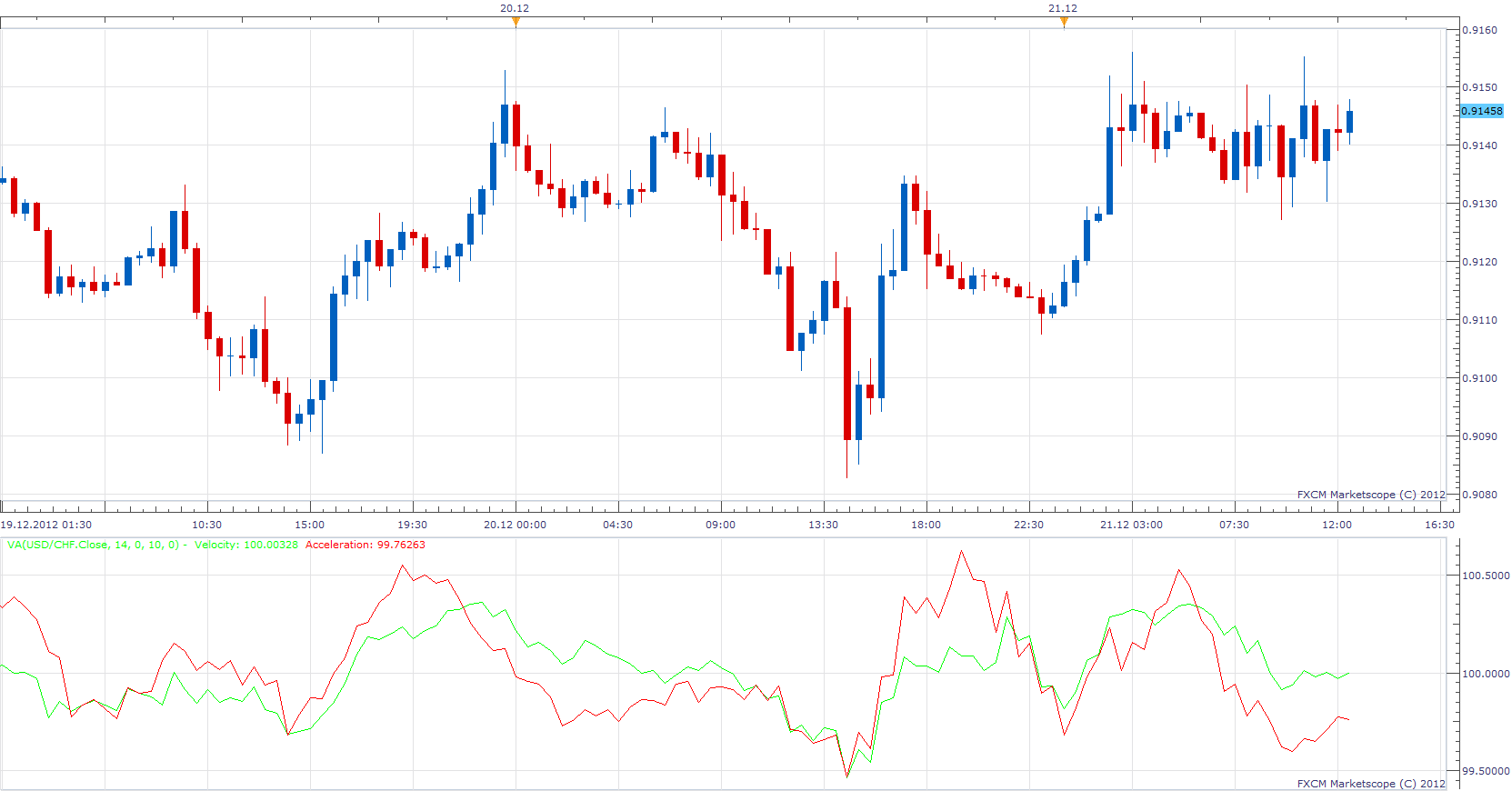Click the 100.0000 indicator axis label
Viewport: 1512px width, 791px height.
click(x=1486, y=674)
